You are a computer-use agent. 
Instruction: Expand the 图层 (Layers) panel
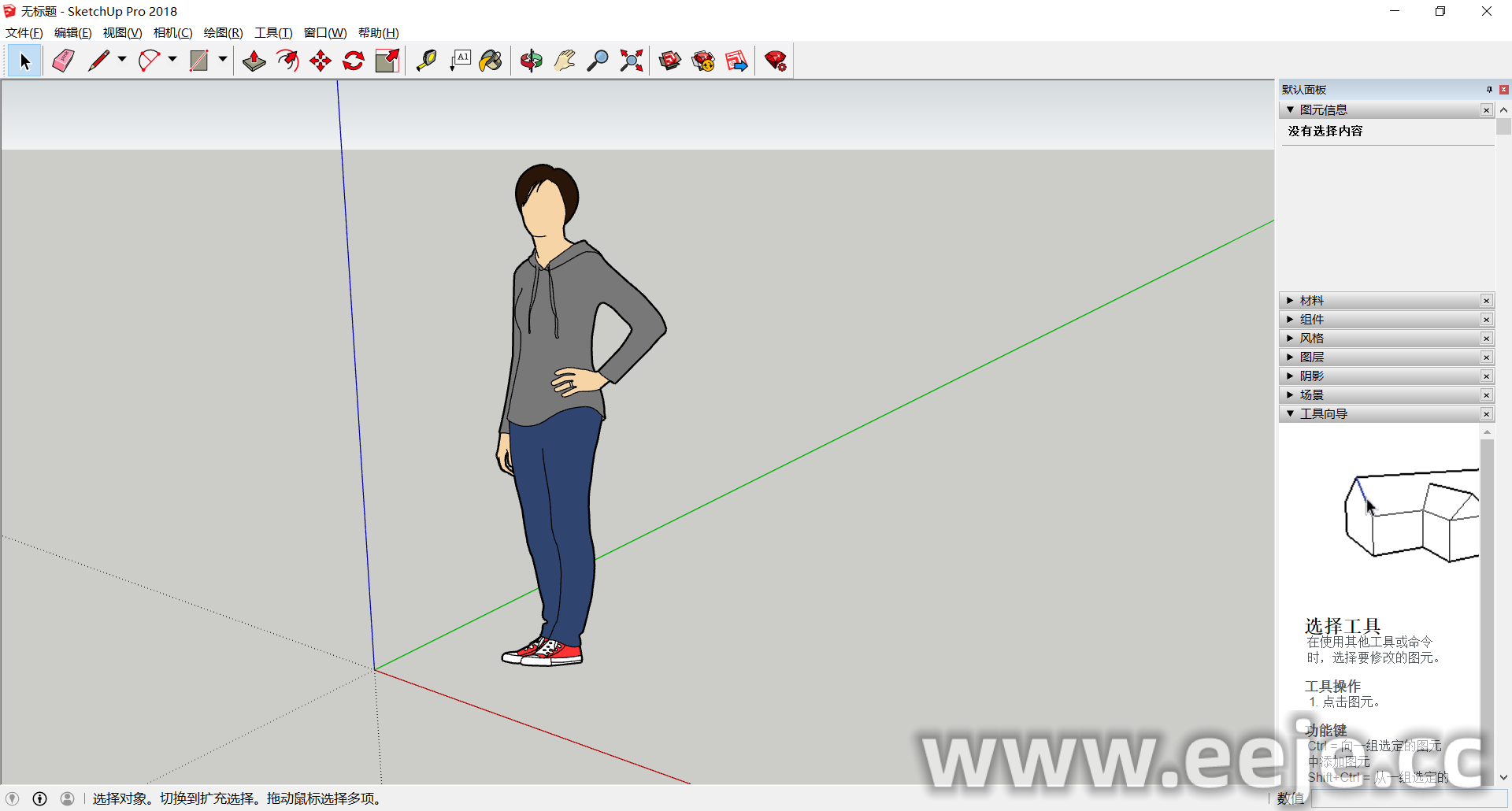[1311, 357]
